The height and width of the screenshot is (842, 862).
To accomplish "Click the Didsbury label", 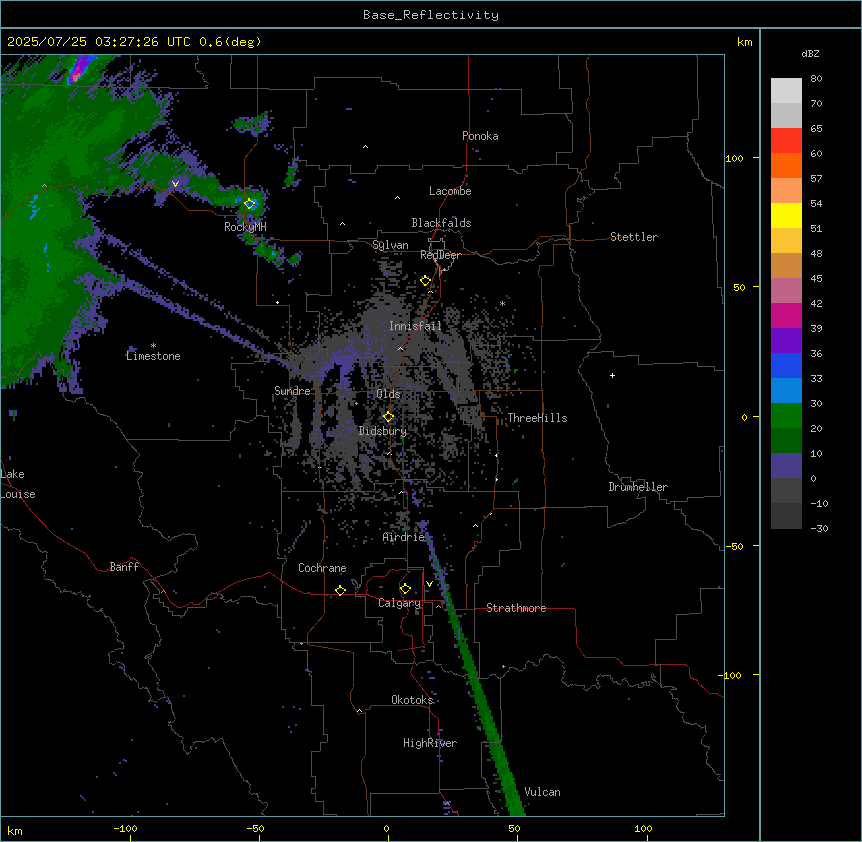I will 383,431.
